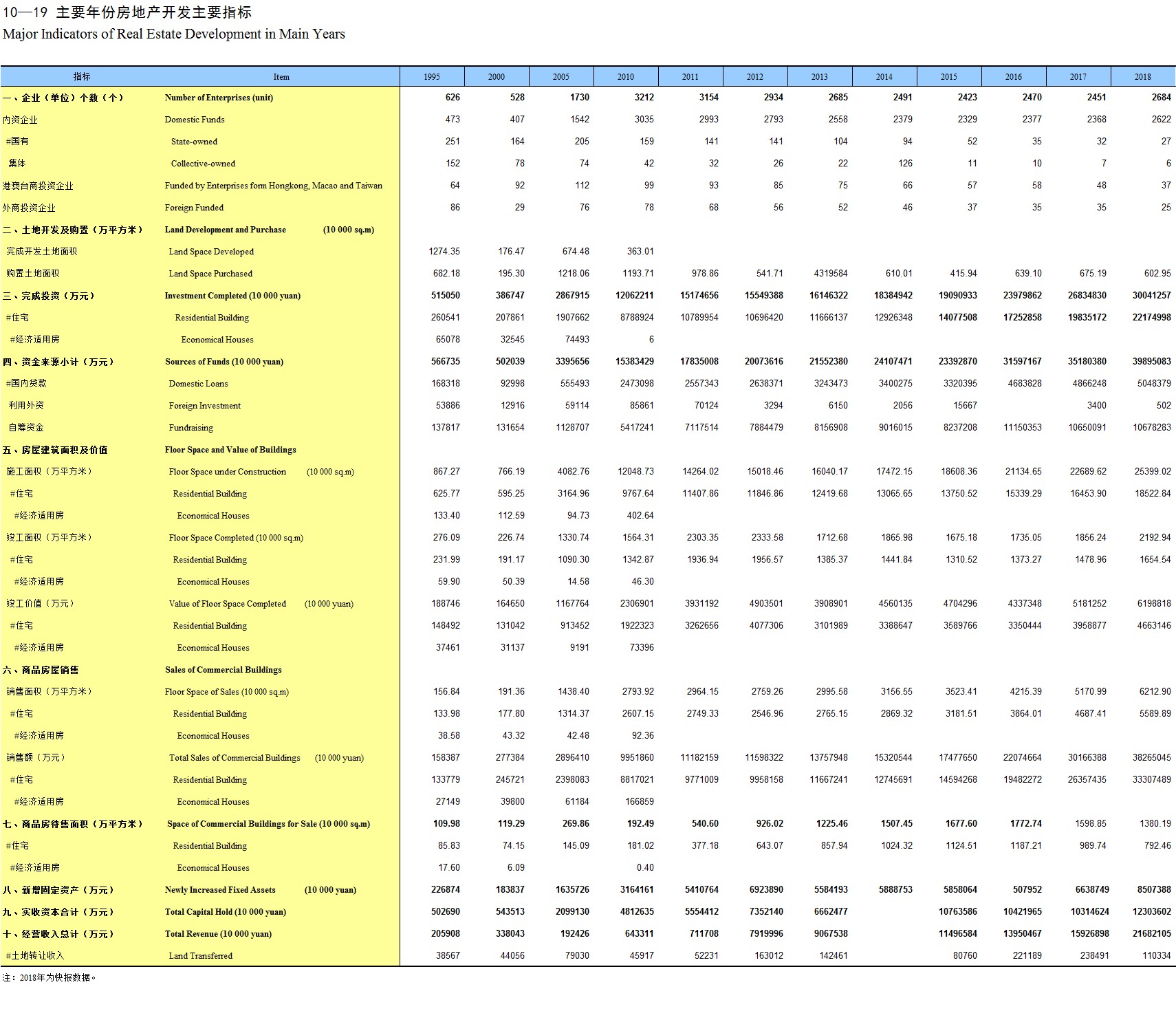Viewport: 1176px width, 1033px height.
Task: Click the 'Item' header cell
Action: tap(281, 76)
